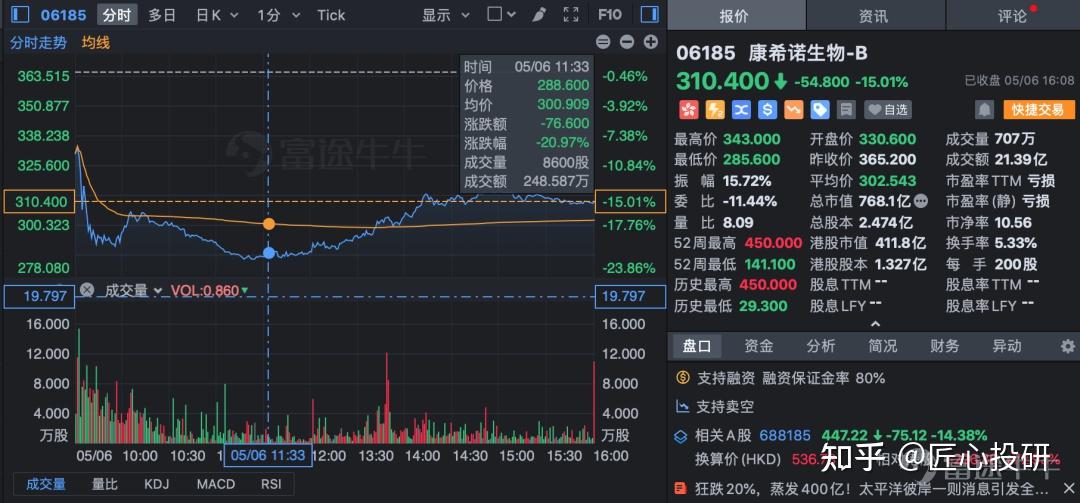This screenshot has height=503, width=1080.
Task: Open 快捷交易 quick trade
Action: click(x=1037, y=109)
